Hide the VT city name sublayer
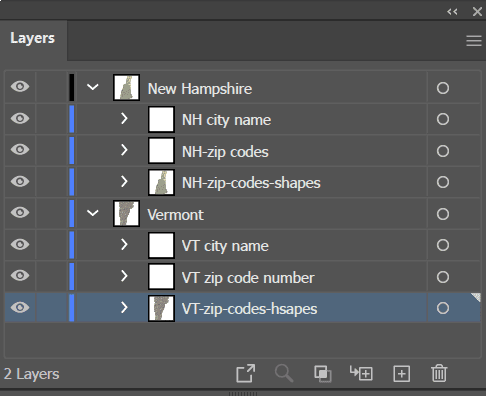This screenshot has height=396, width=486. point(20,244)
